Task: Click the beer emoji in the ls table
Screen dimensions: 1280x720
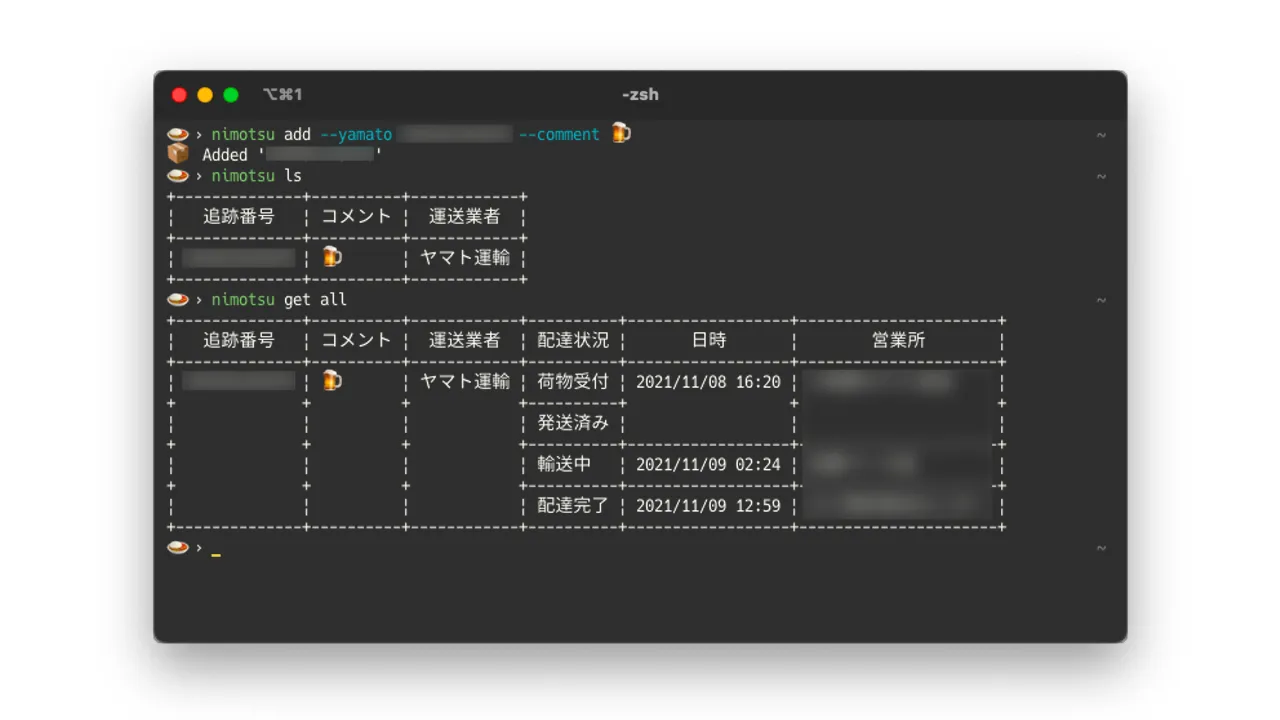Action: pos(332,257)
